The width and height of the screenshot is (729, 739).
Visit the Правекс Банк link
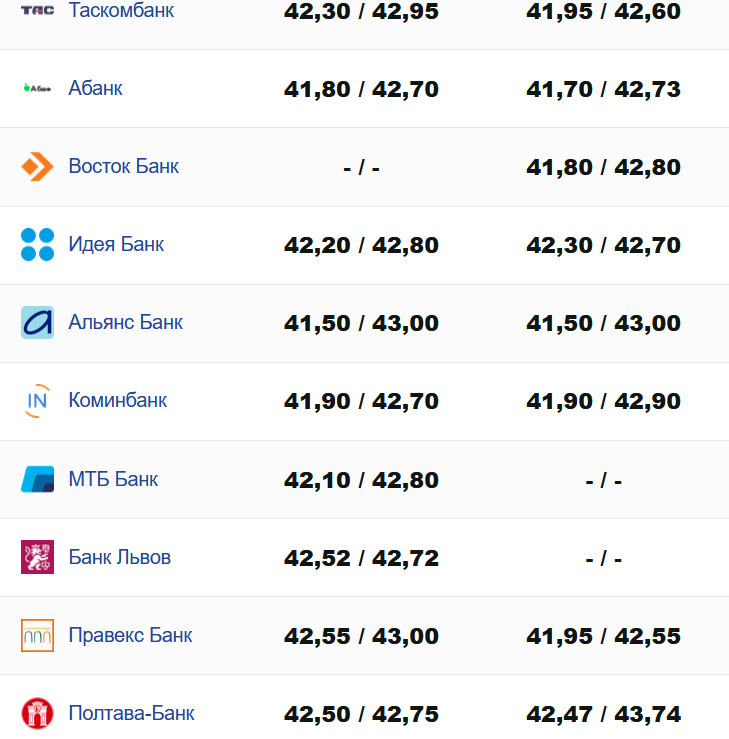[x=130, y=635]
